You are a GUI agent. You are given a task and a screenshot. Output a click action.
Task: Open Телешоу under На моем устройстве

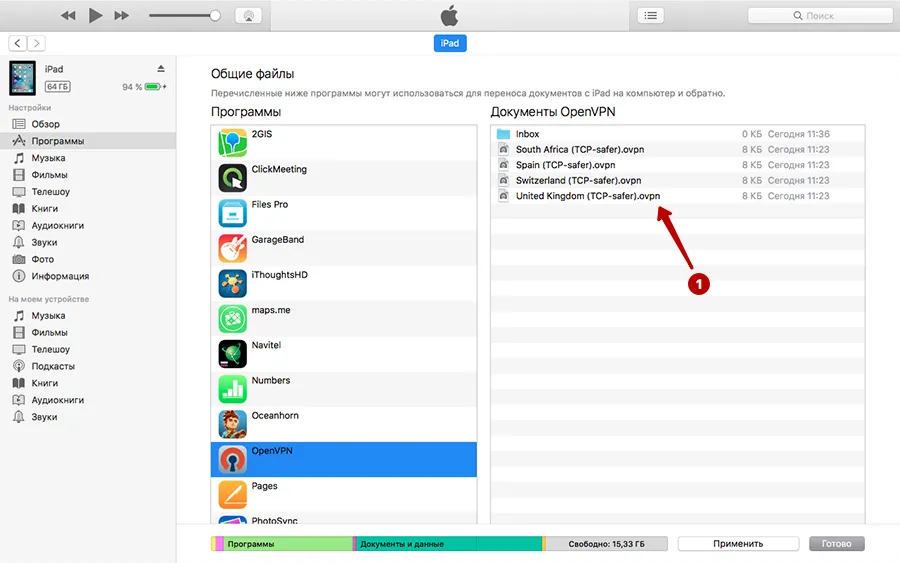(51, 349)
